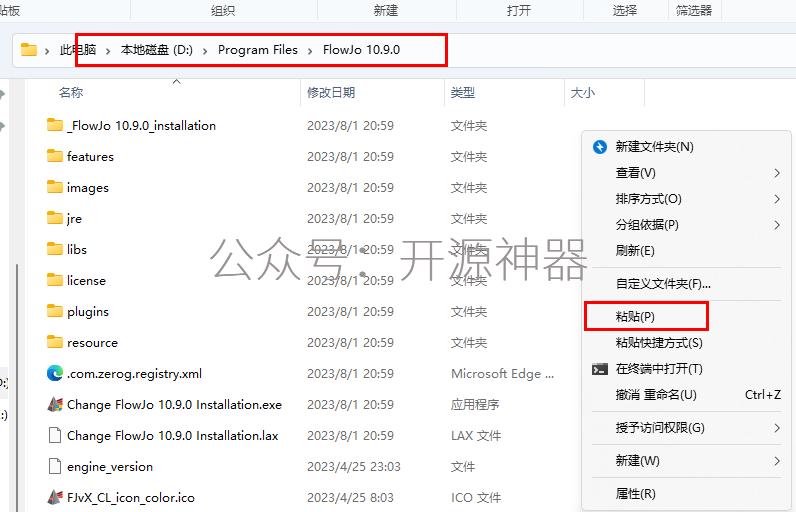Select the file name engine_version

pos(110,467)
